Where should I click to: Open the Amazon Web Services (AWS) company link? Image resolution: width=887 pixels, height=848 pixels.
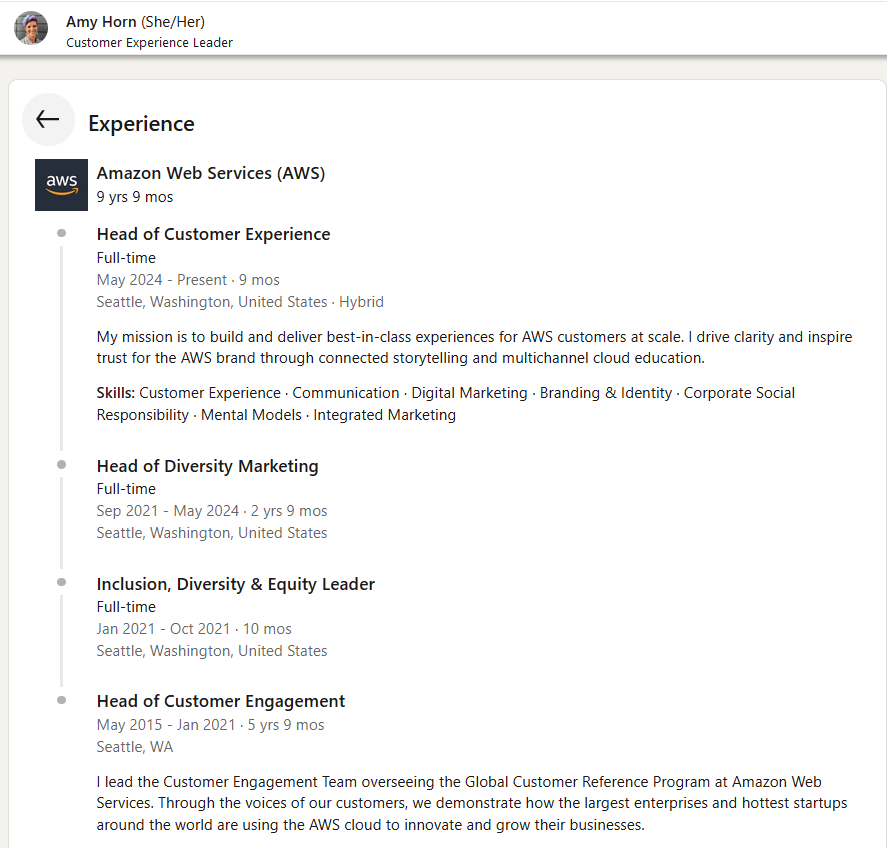point(211,173)
